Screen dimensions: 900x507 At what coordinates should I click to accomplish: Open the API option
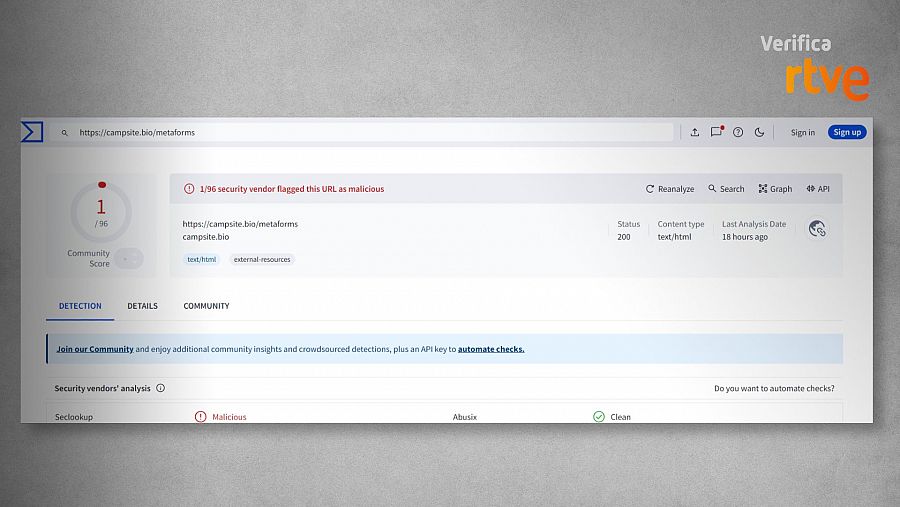click(818, 189)
